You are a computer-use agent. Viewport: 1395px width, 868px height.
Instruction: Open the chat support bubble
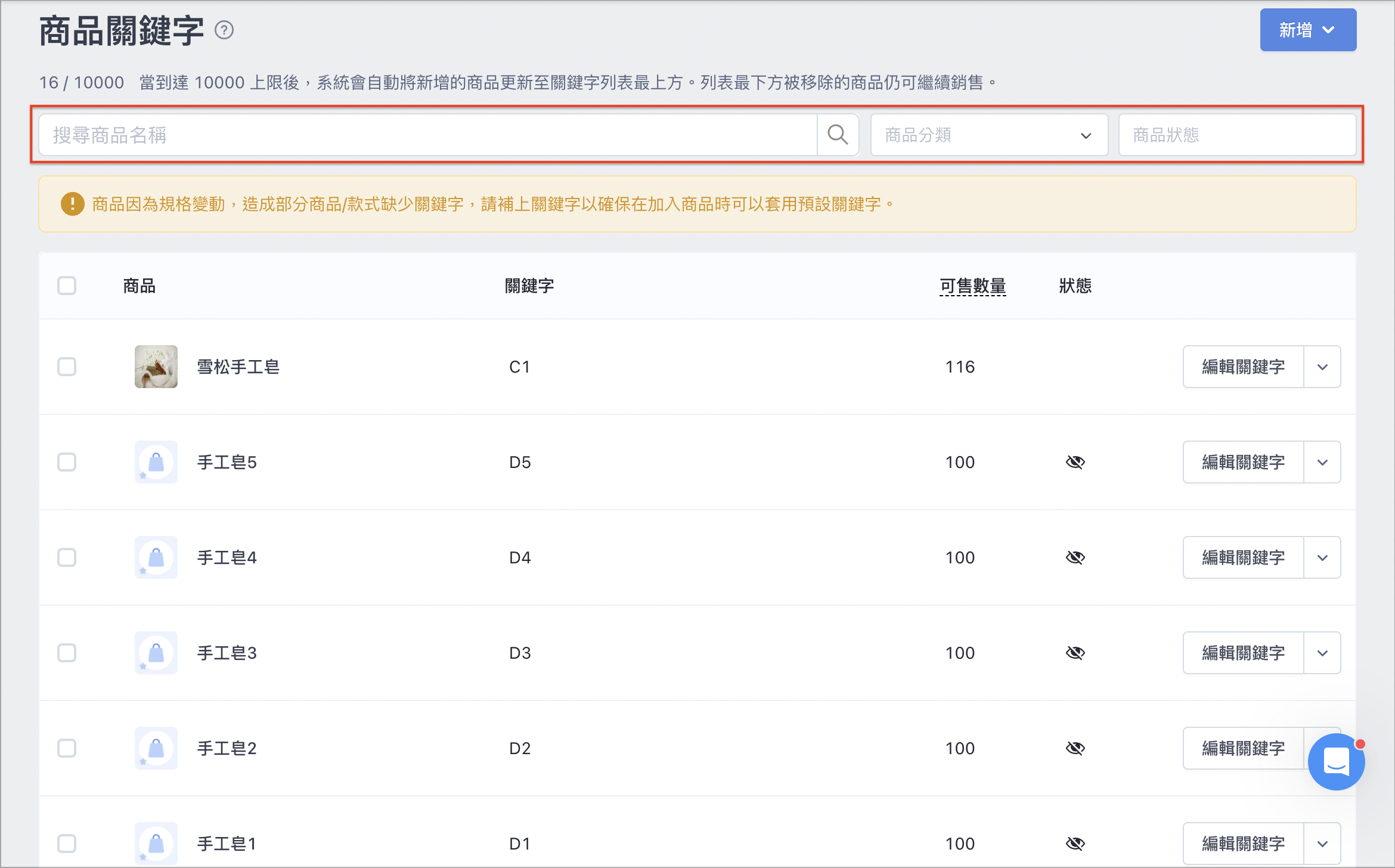1336,761
